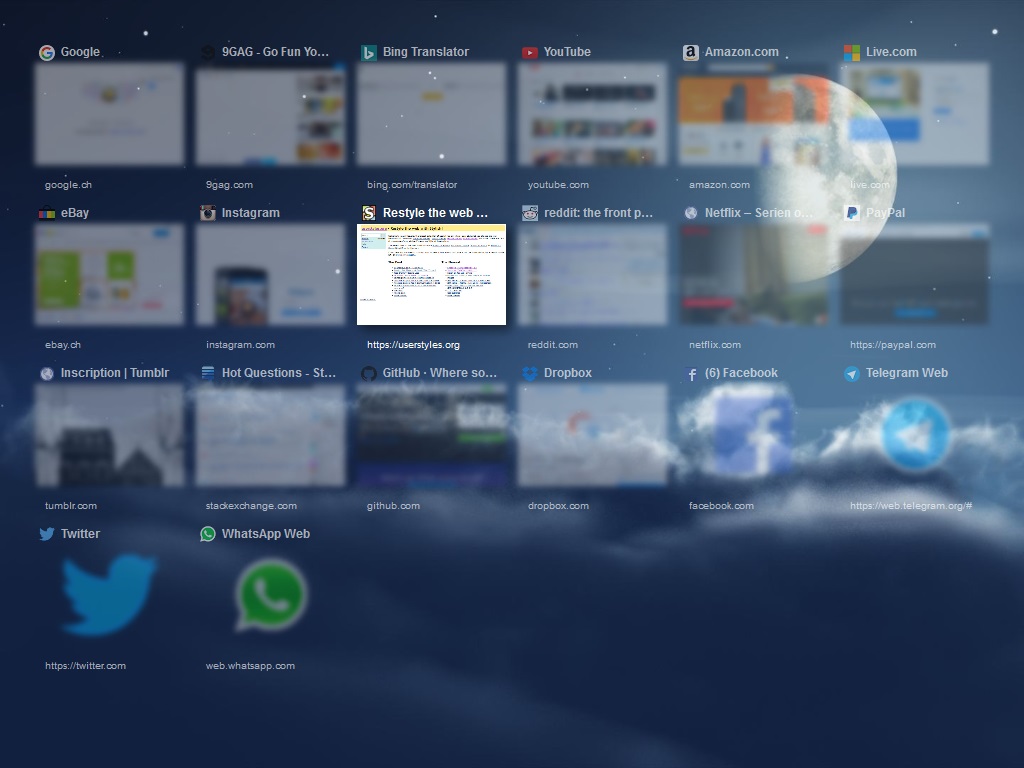Click the google.ch URL text

pyautogui.click(x=69, y=185)
